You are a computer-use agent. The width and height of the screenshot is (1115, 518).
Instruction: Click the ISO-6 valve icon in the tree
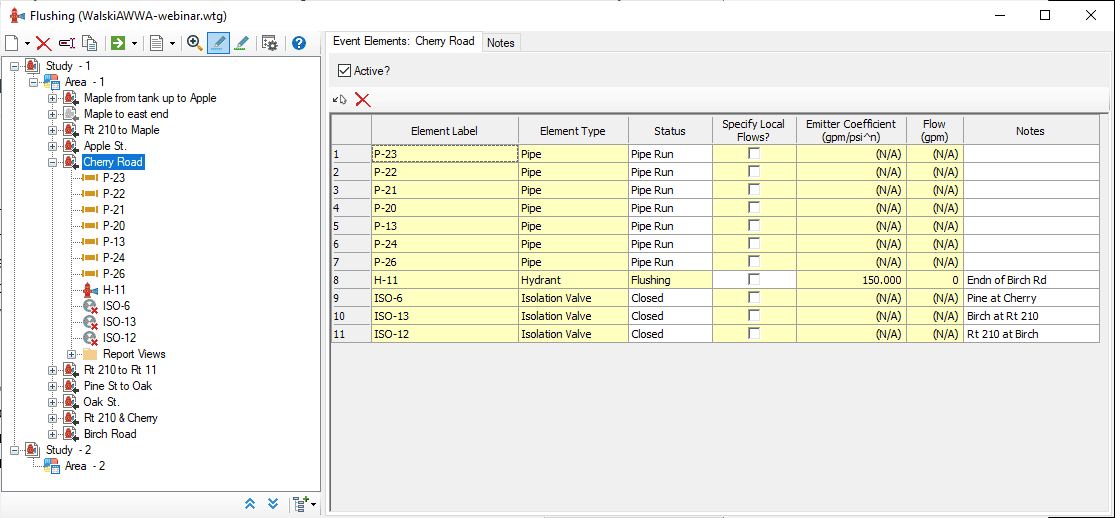pos(90,306)
